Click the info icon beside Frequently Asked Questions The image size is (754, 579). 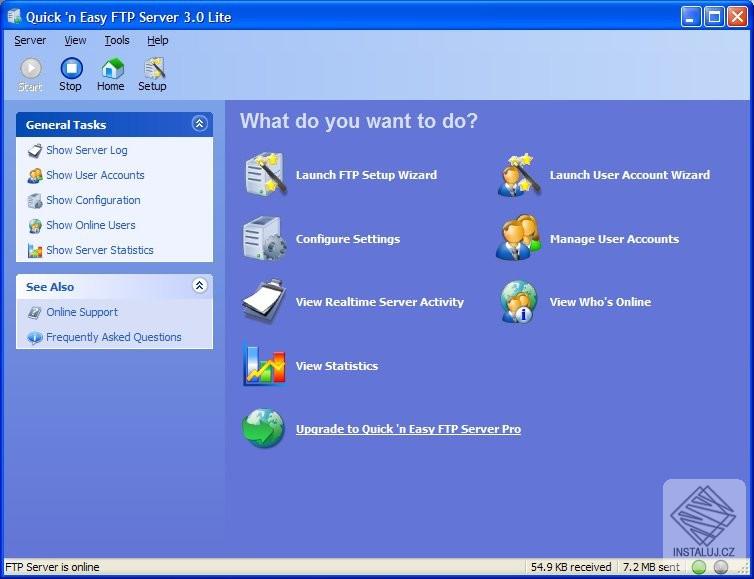tap(35, 338)
